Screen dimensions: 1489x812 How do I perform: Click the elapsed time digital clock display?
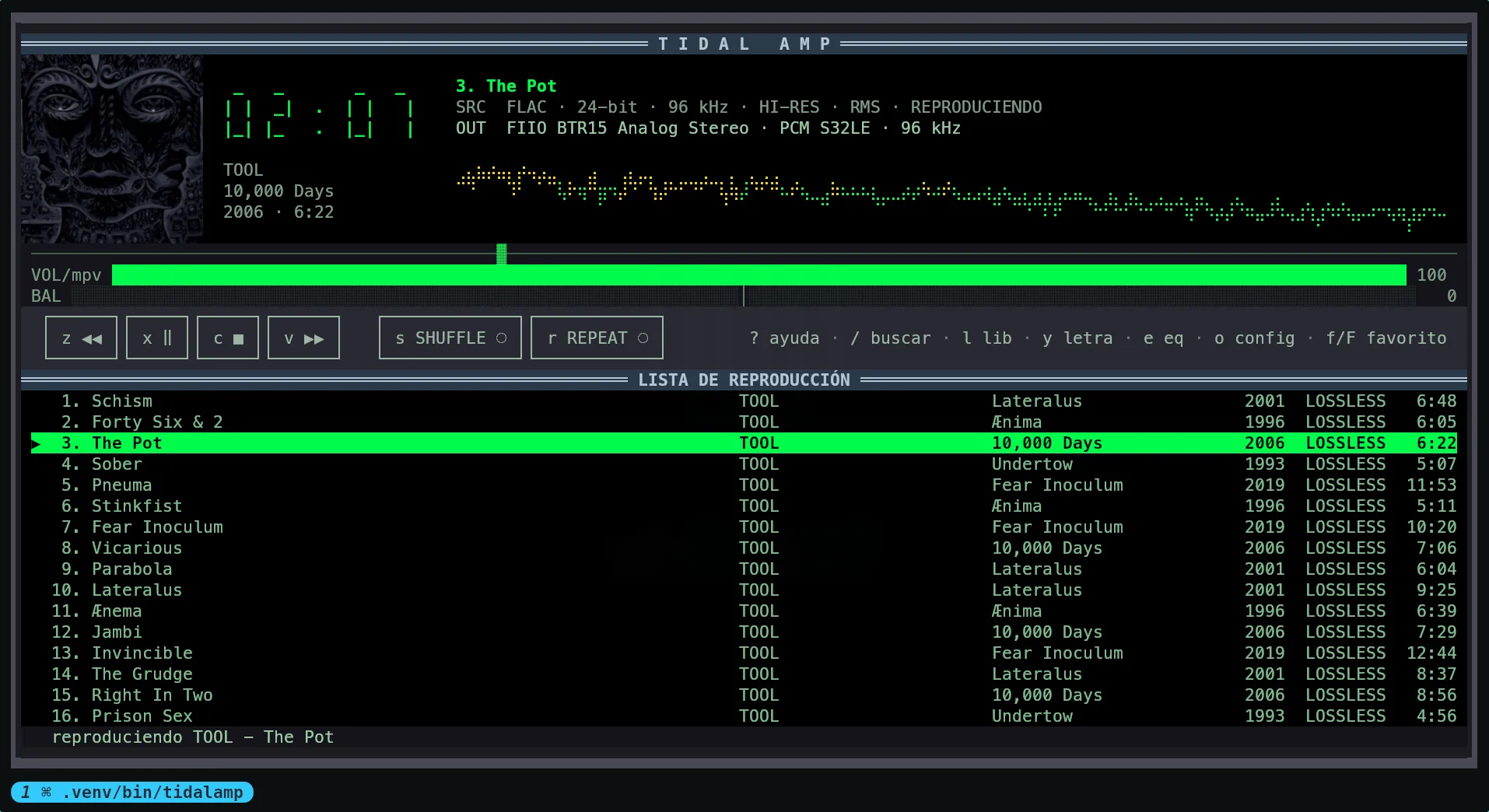(x=319, y=115)
